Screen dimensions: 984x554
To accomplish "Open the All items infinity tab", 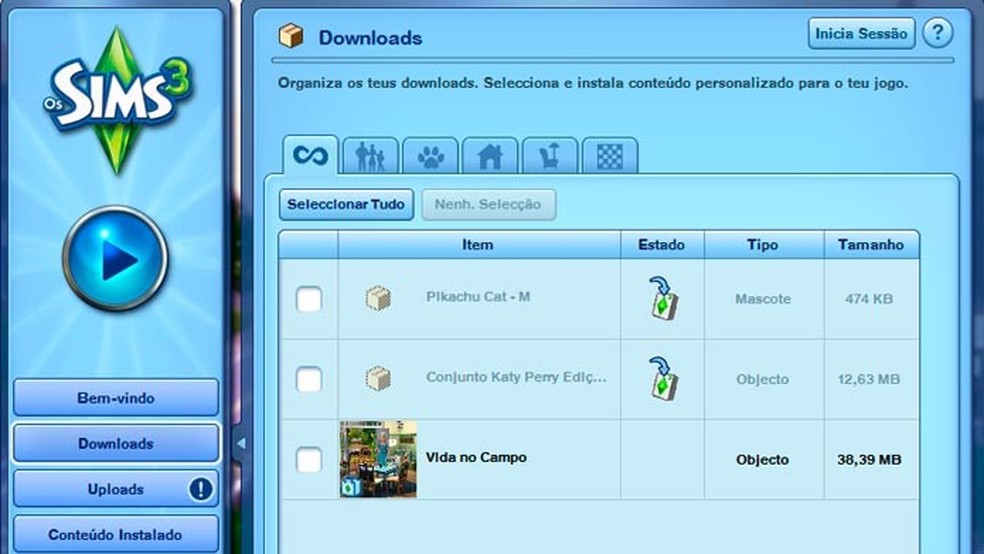I will point(310,155).
